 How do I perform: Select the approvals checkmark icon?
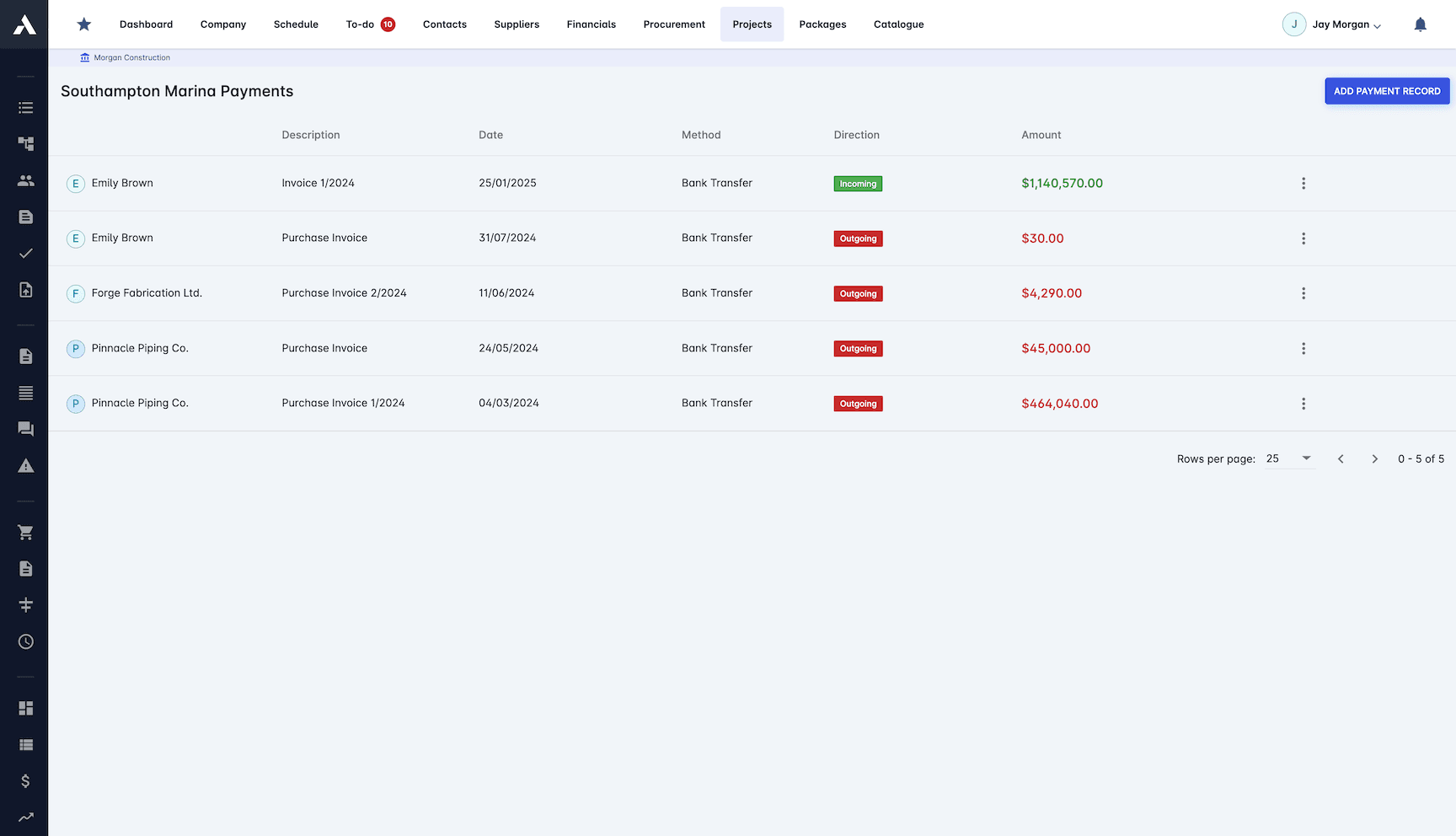coord(25,252)
